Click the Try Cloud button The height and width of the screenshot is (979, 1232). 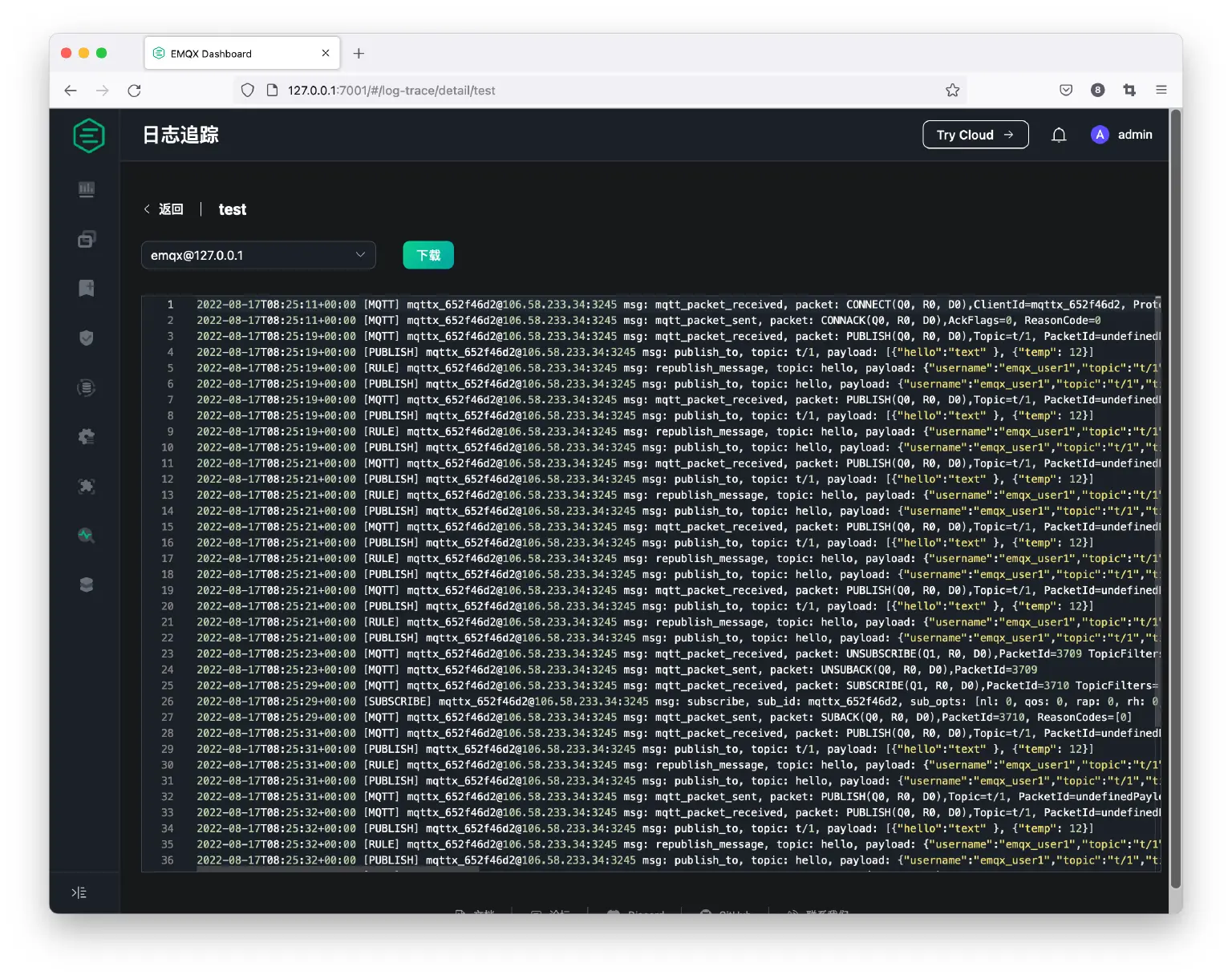(x=975, y=135)
